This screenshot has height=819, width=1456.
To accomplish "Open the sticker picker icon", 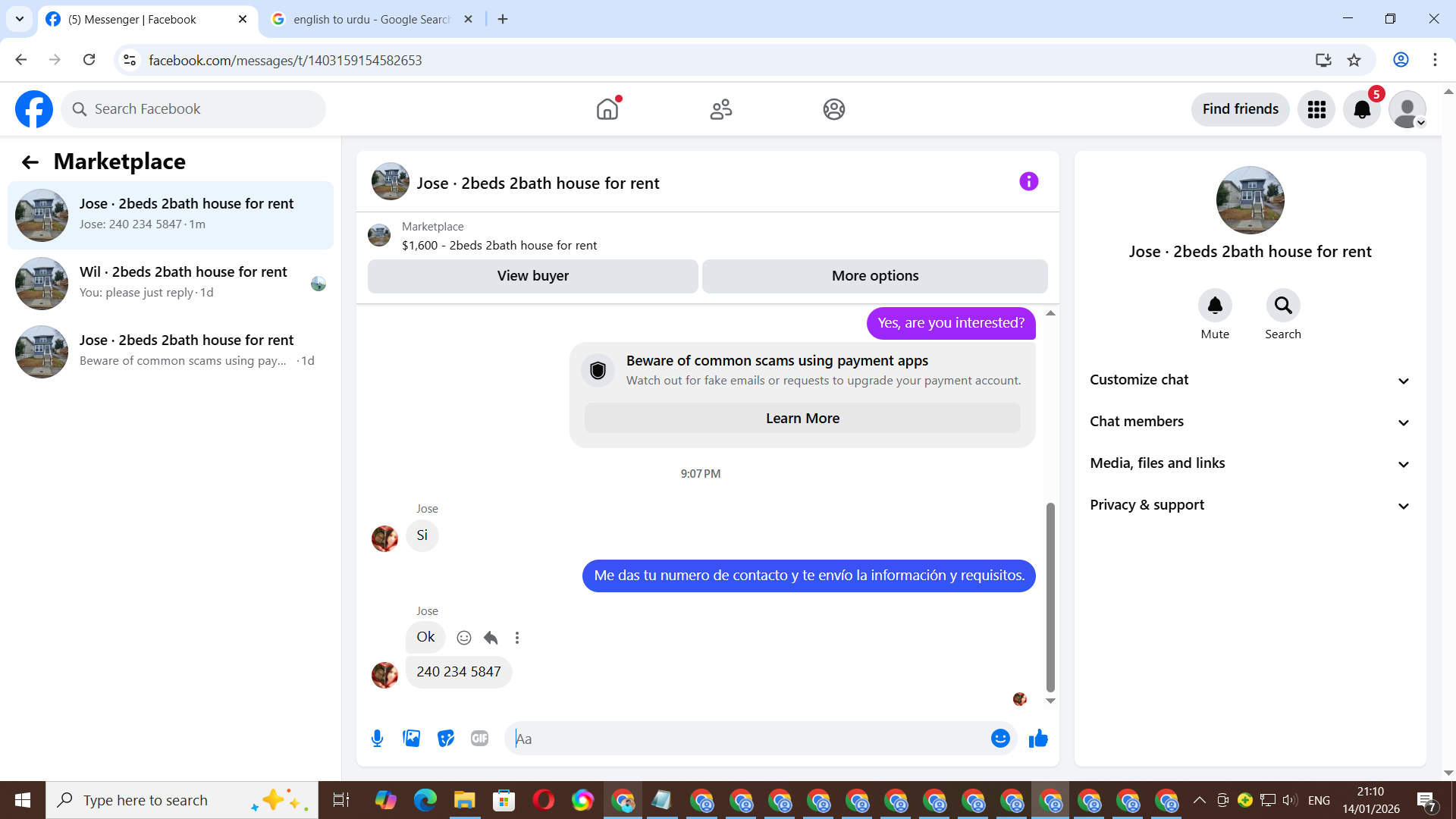I will (446, 738).
